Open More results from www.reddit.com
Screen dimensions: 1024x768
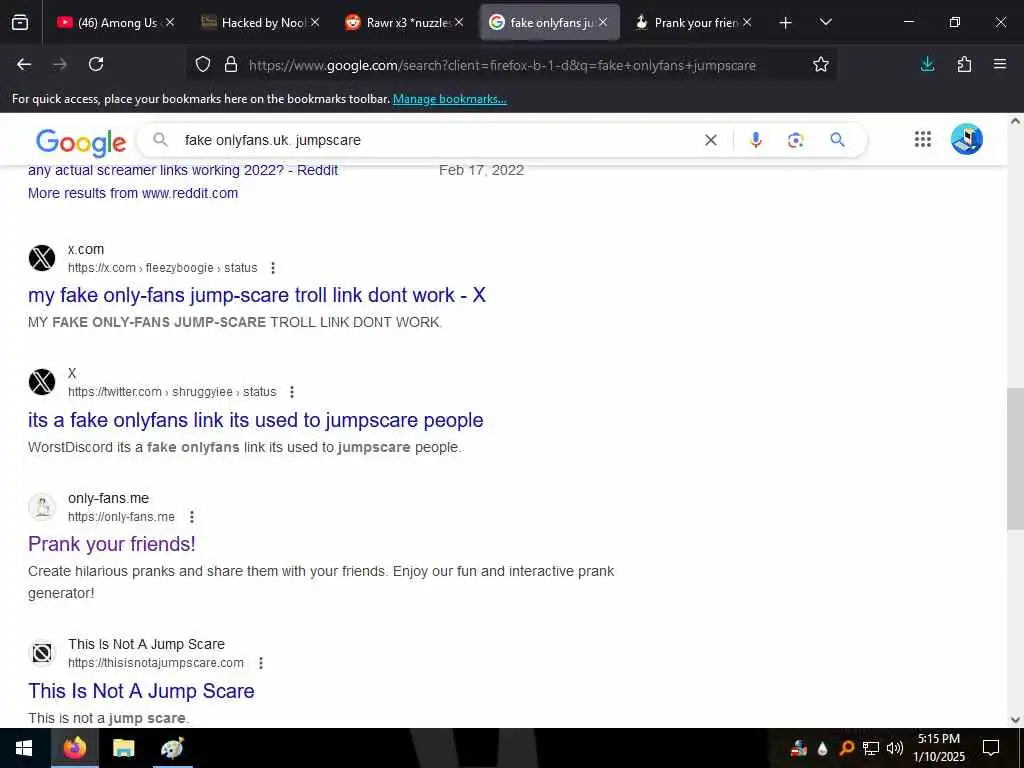(133, 193)
